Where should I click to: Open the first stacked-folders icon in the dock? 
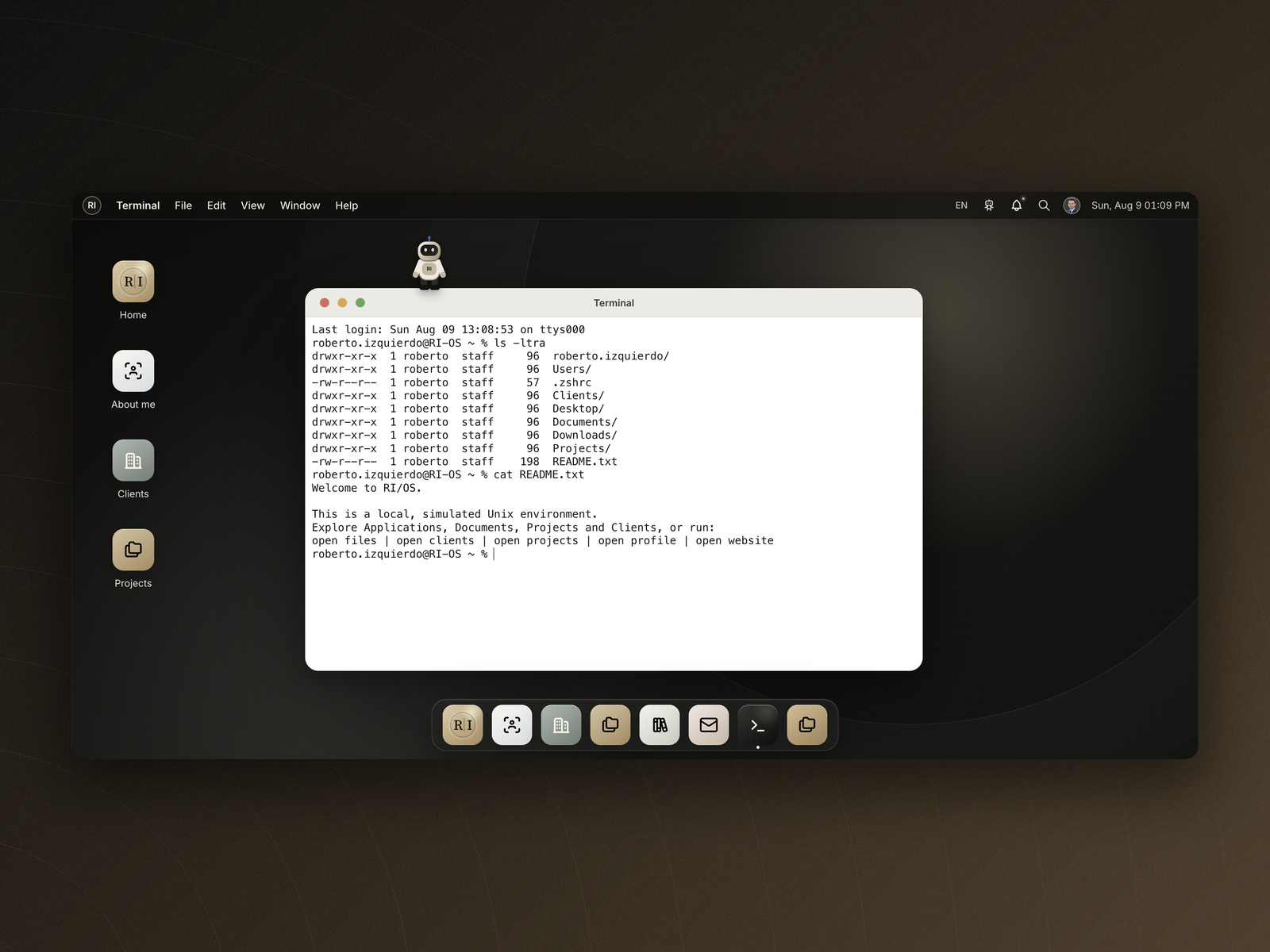[x=610, y=725]
